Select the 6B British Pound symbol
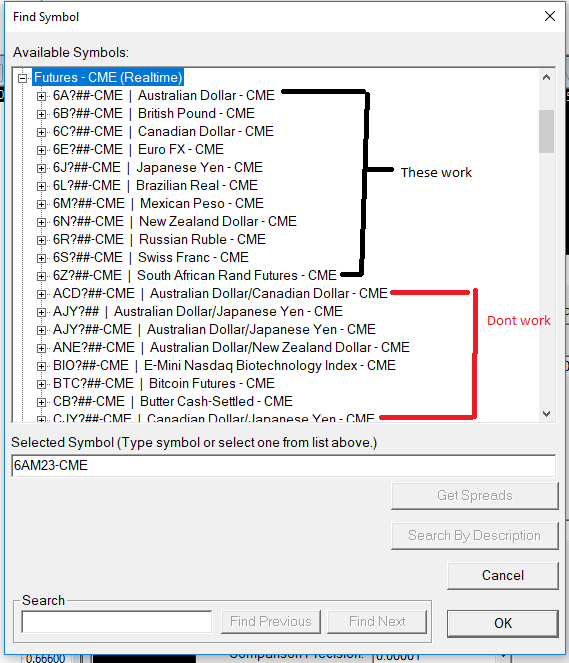Screen dimensions: 569x663 coord(154,113)
